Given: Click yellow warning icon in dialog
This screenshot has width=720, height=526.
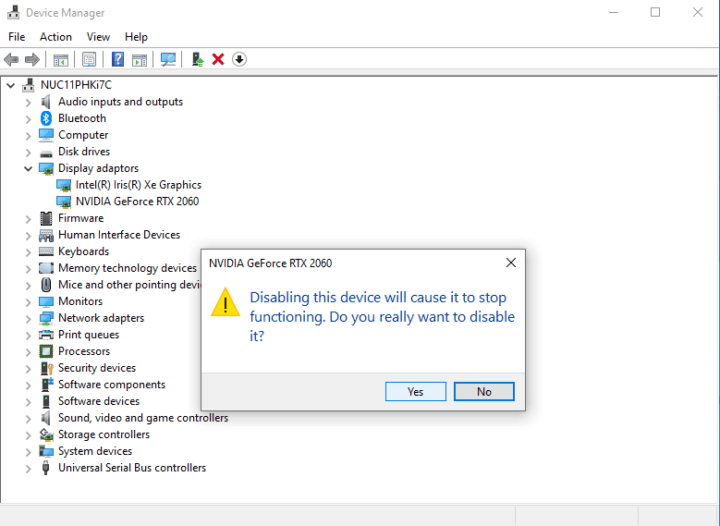Looking at the screenshot, I should [225, 302].
